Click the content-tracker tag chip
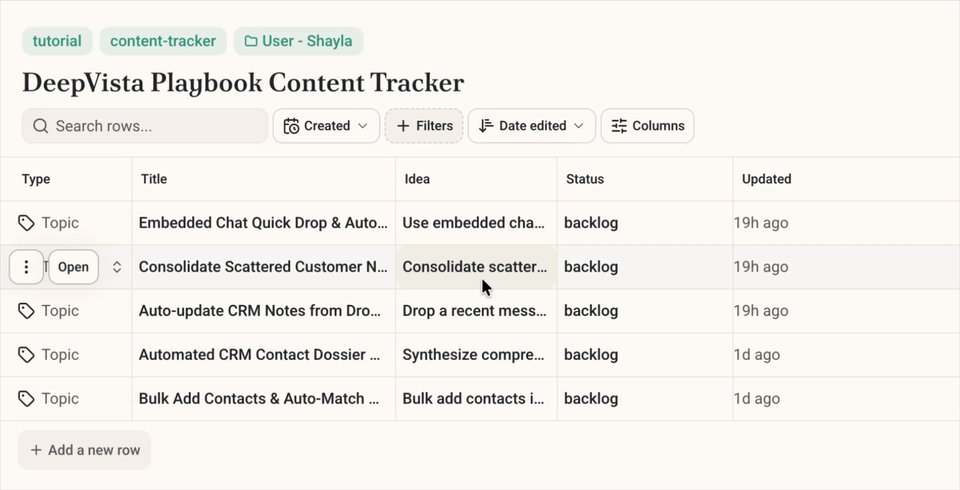Viewport: 960px width, 490px height. (163, 41)
